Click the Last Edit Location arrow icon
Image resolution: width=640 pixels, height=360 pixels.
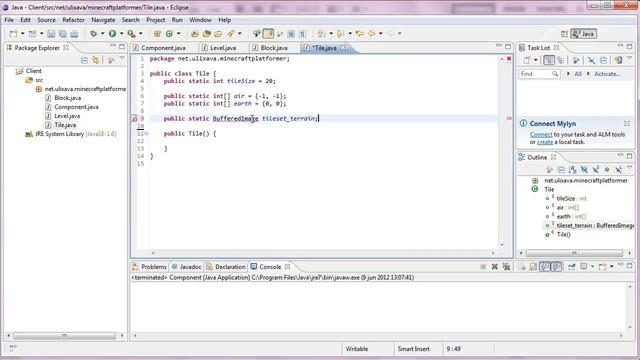click(360, 34)
